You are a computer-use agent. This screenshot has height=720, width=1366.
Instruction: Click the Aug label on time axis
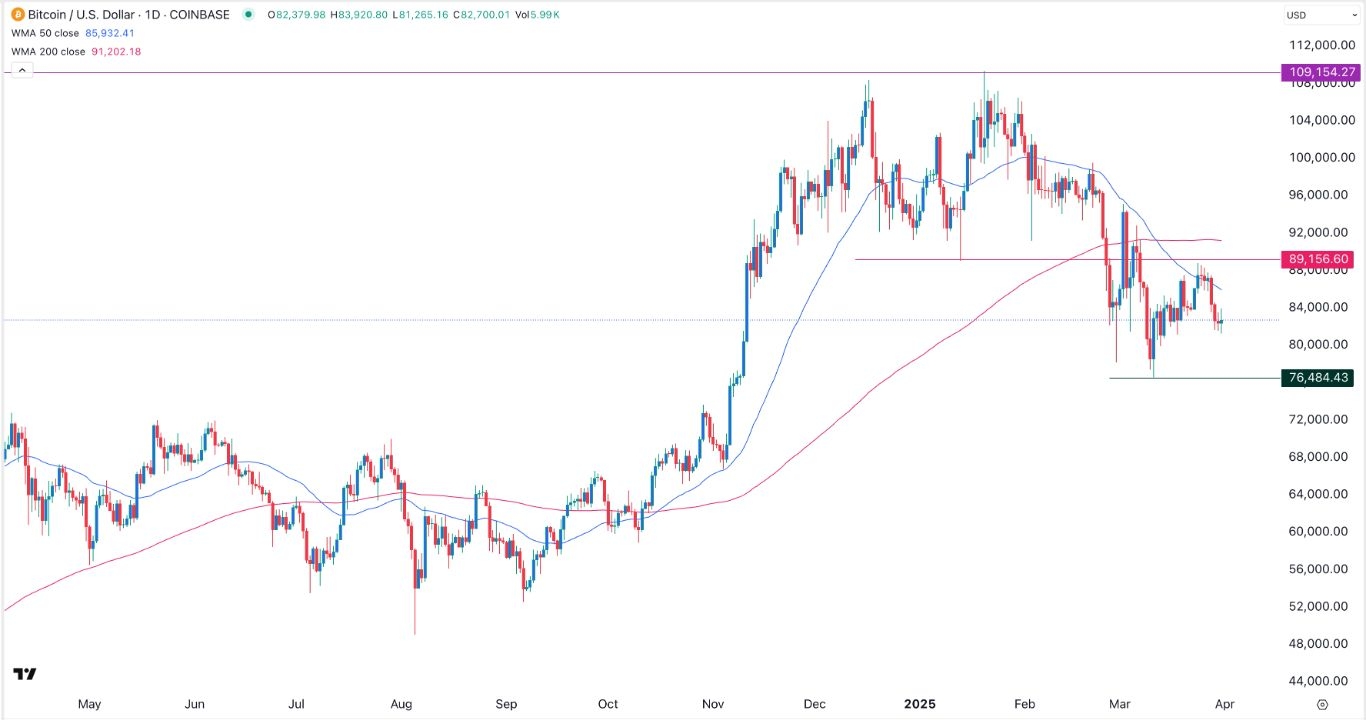tap(401, 704)
